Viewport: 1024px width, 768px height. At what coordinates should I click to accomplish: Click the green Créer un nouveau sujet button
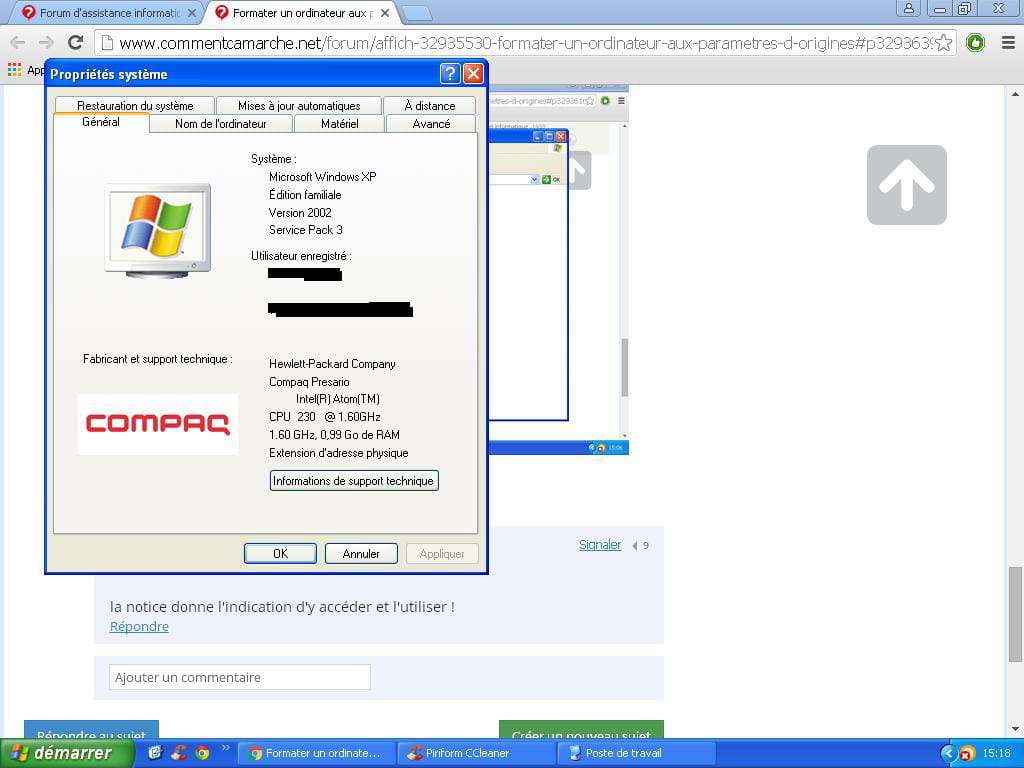point(581,730)
